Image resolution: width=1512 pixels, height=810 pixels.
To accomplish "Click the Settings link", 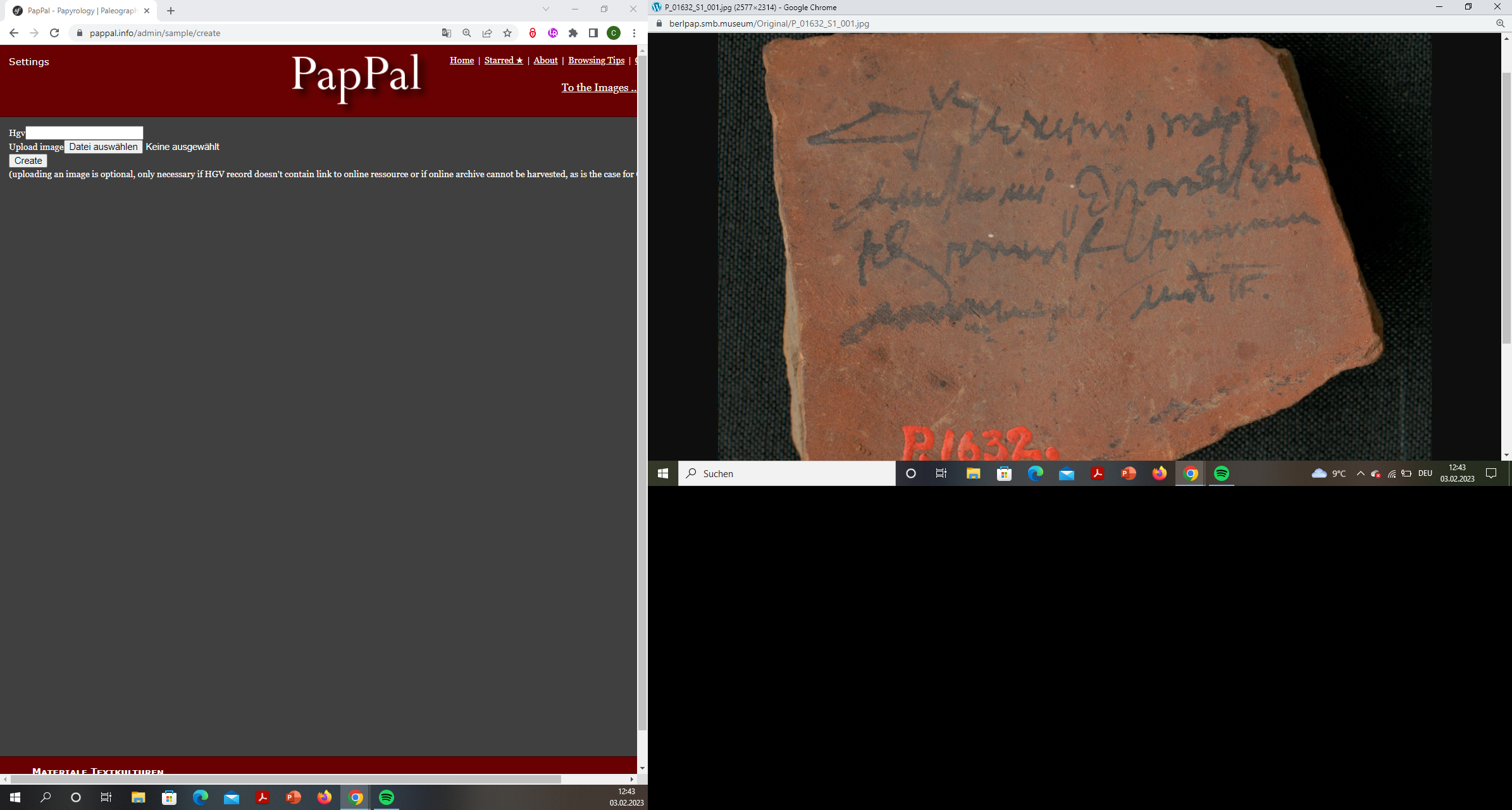I will (x=29, y=61).
